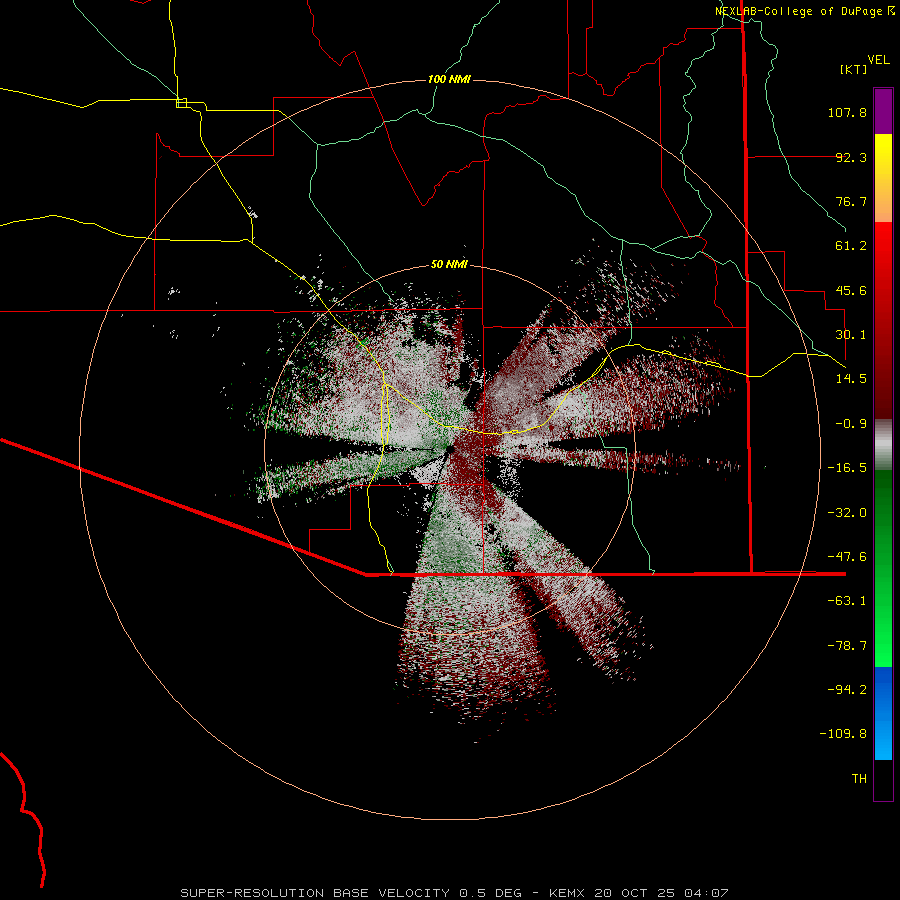Click the 107.8 velocity scale value
Image resolution: width=900 pixels, height=900 pixels.
tap(847, 112)
